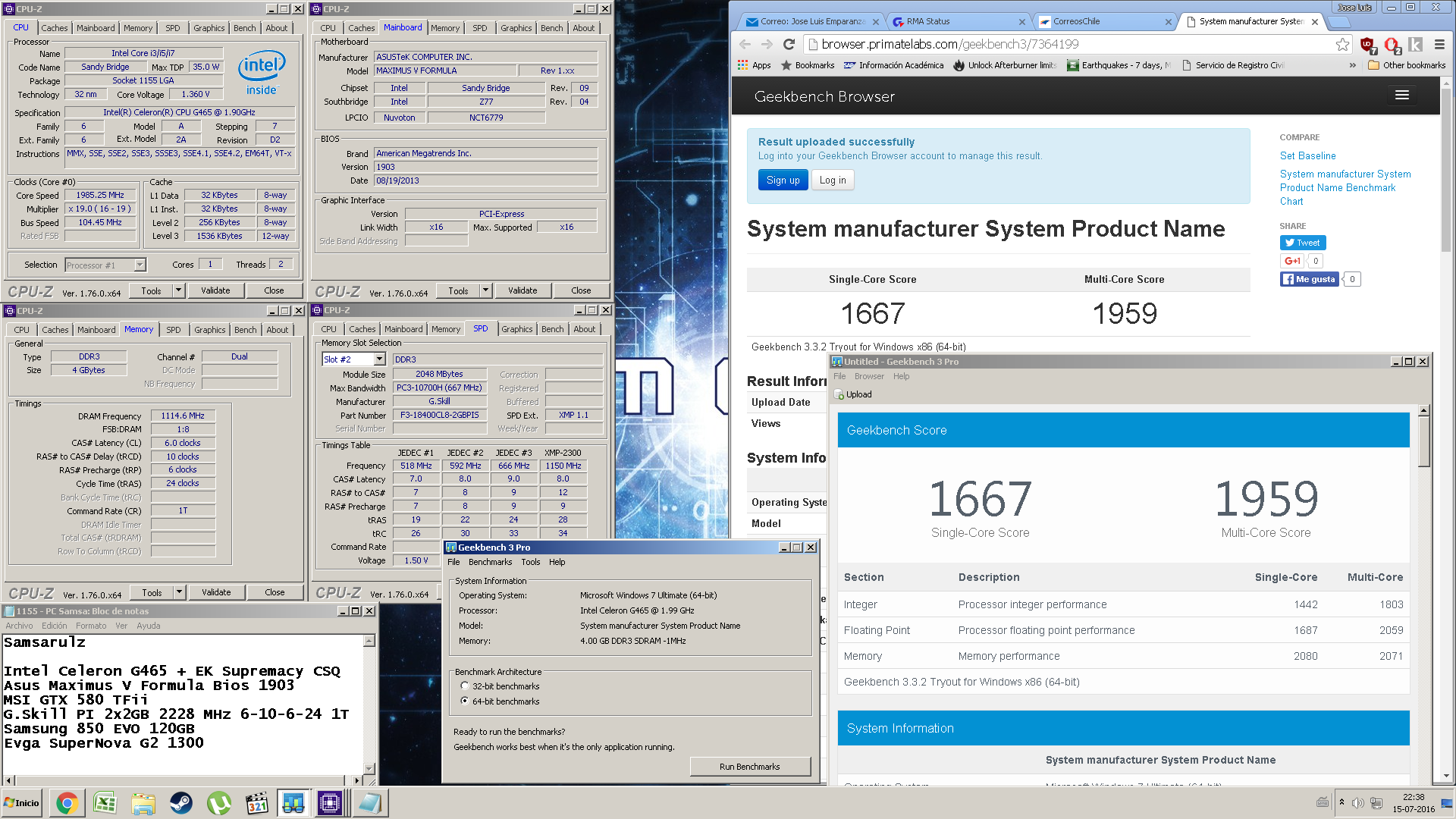Image resolution: width=1456 pixels, height=819 pixels.
Task: Click the Set Baseline link
Action: (1307, 155)
